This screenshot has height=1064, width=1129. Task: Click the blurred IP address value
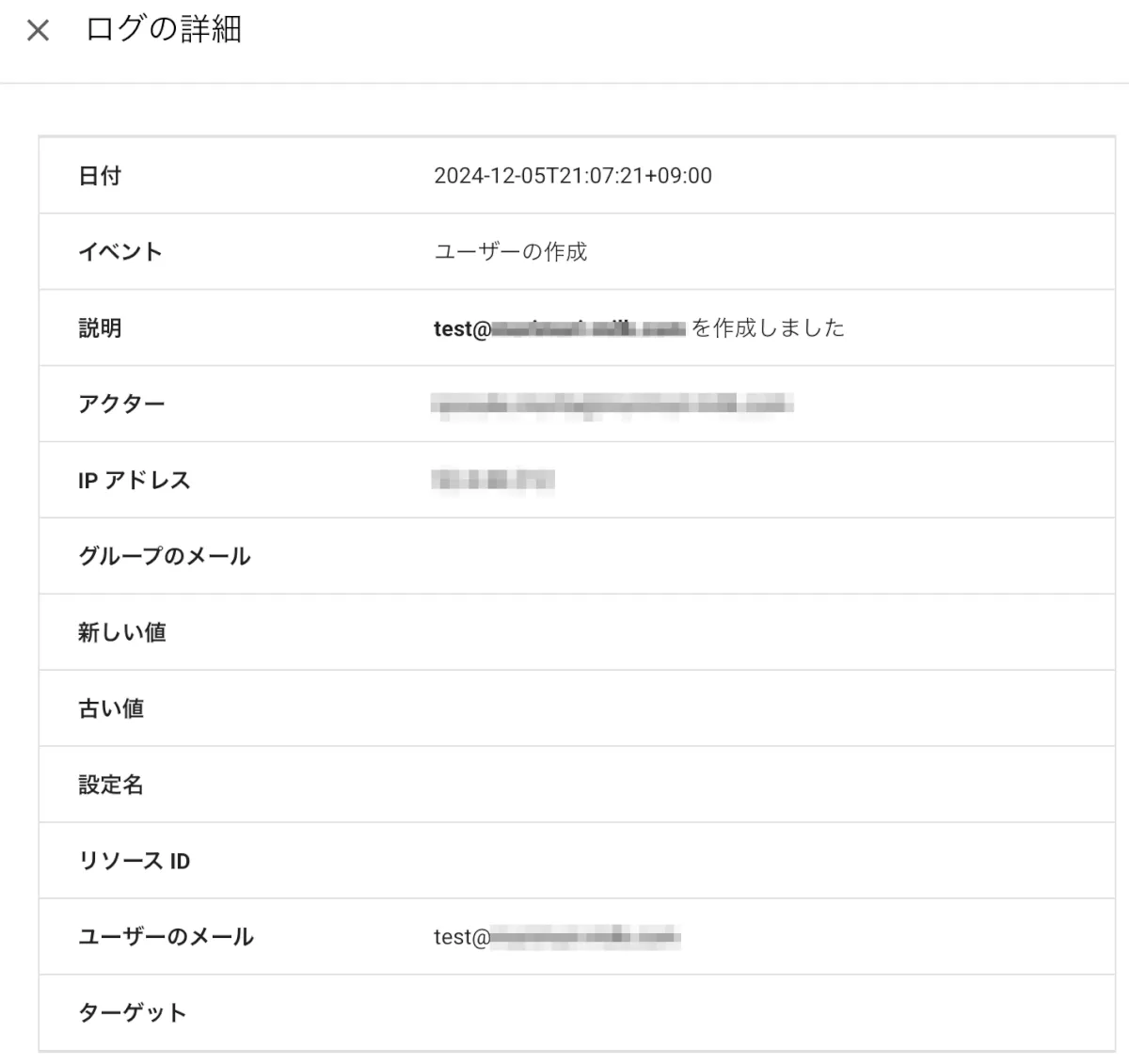tap(493, 481)
